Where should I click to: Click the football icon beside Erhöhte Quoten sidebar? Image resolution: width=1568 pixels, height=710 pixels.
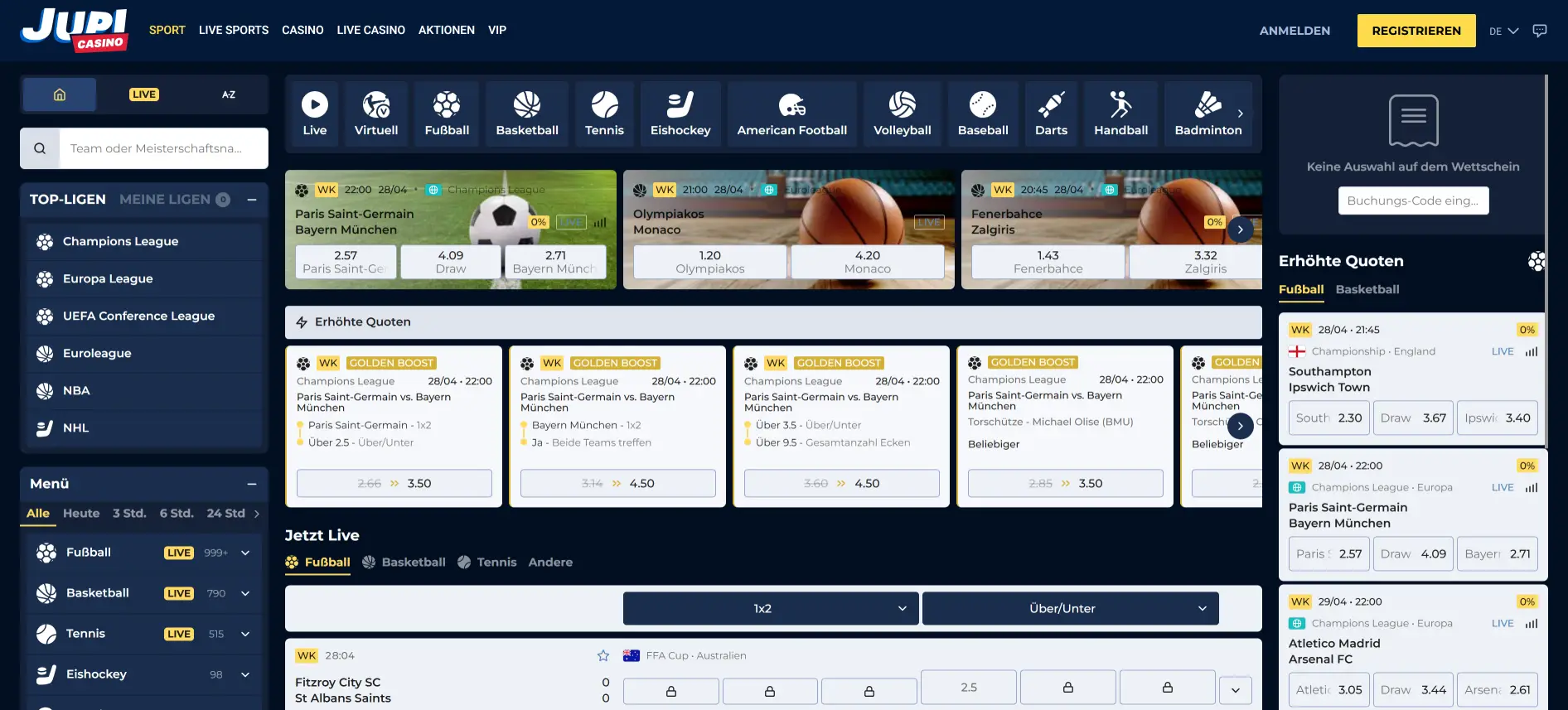1537,261
